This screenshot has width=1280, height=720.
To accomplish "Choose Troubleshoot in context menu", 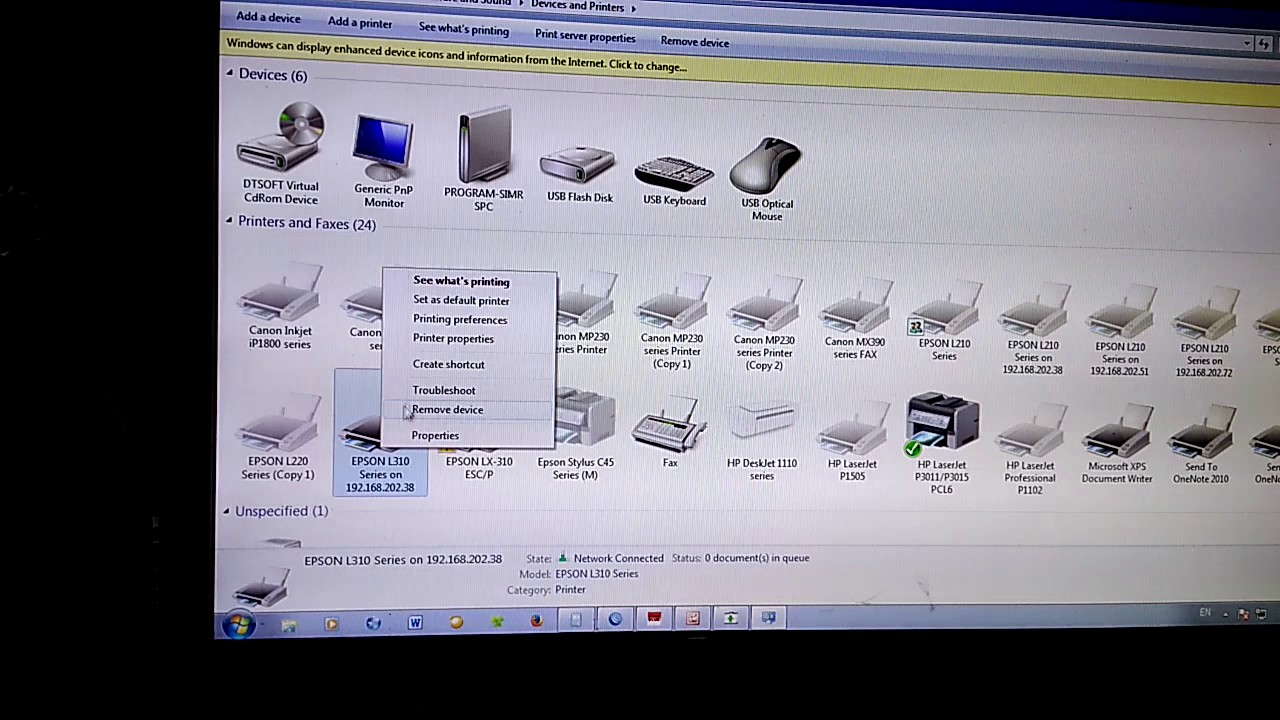I will pyautogui.click(x=444, y=390).
